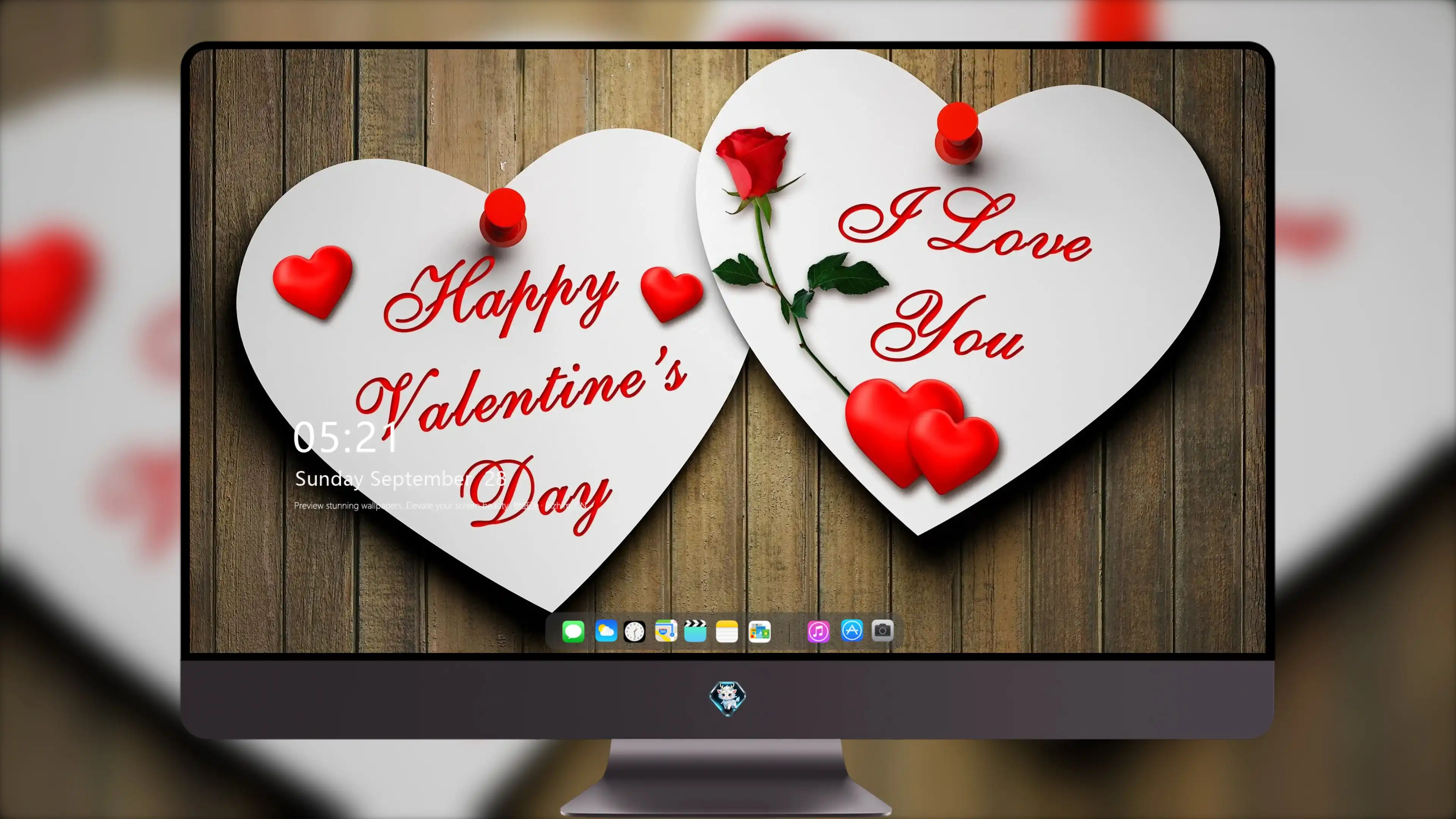
Task: Click the dragon logo on the monitor chin
Action: click(728, 698)
